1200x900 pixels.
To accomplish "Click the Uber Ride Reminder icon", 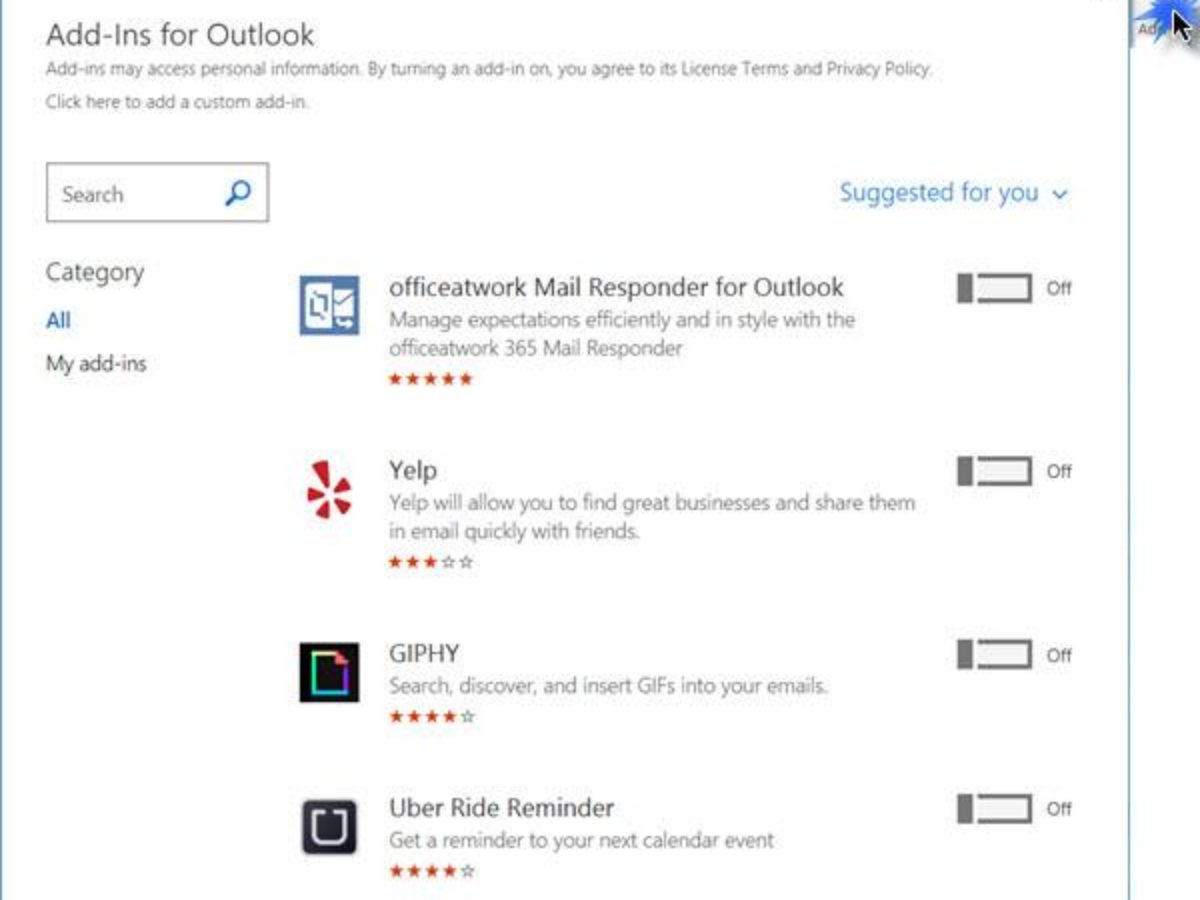I will point(329,826).
